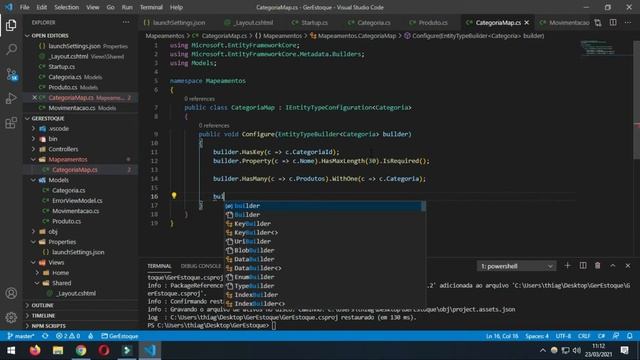The width and height of the screenshot is (640, 360).
Task: Open ErrorViewModel.cs in the explorer
Action: coord(77,201)
